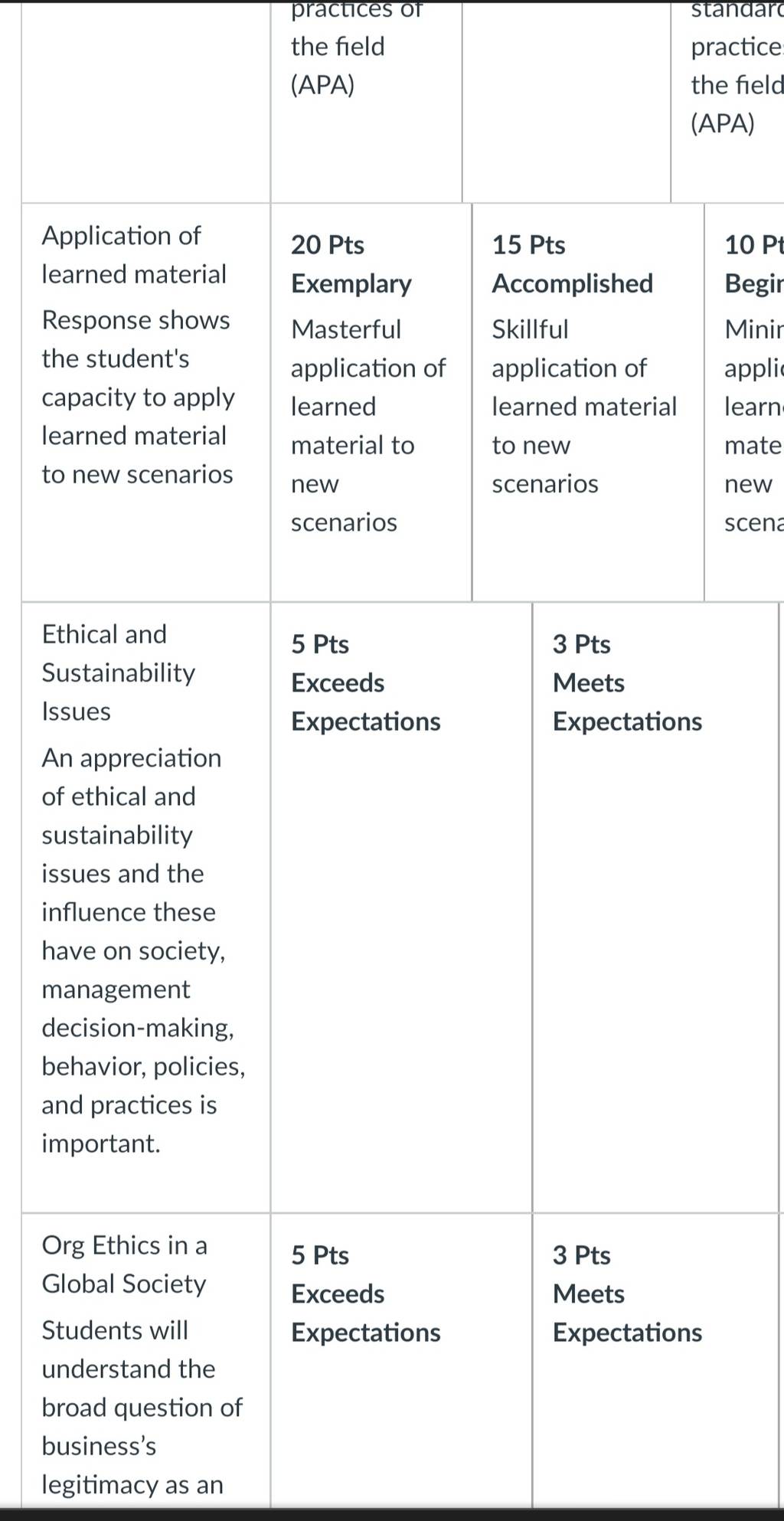Image resolution: width=784 pixels, height=1521 pixels.
Task: Click the partially visible 'standard practices' APA cell
Action: point(727,103)
